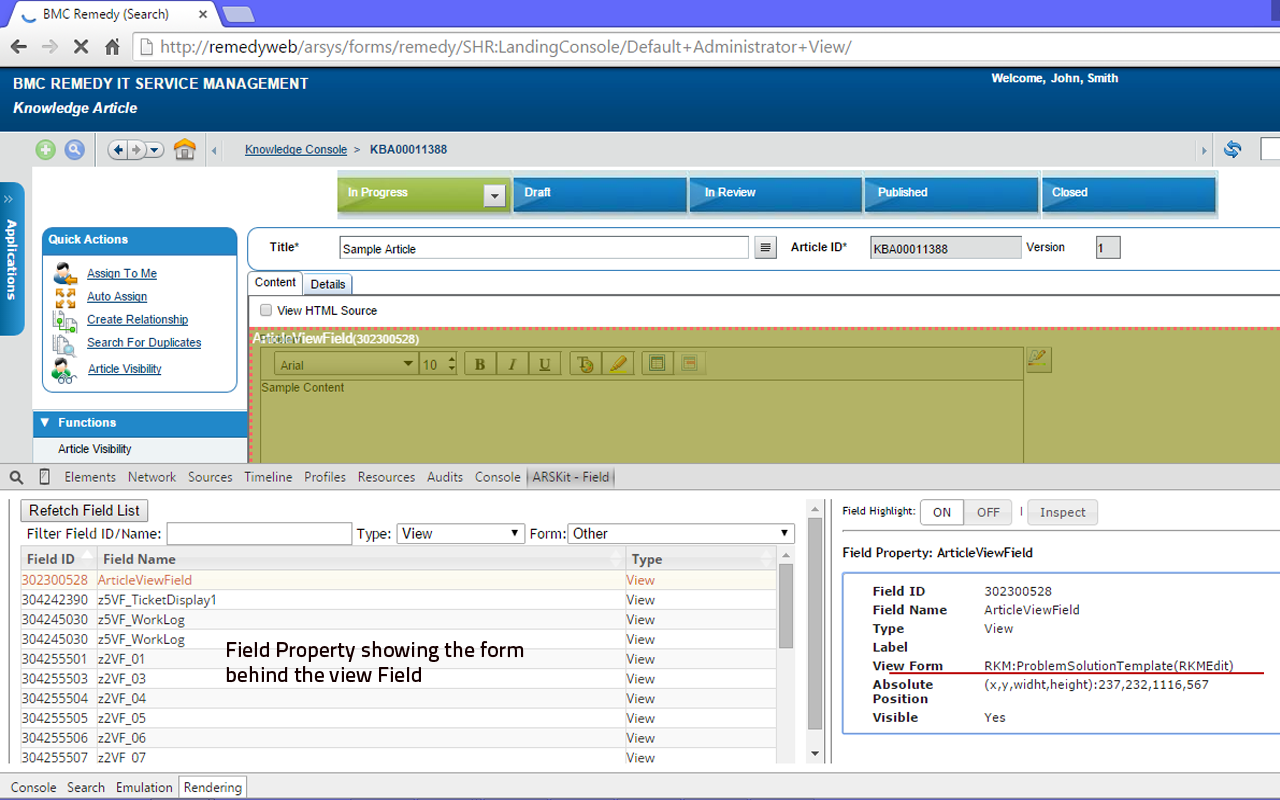Apply underline formatting in the editor
The image size is (1280, 800).
tap(544, 363)
